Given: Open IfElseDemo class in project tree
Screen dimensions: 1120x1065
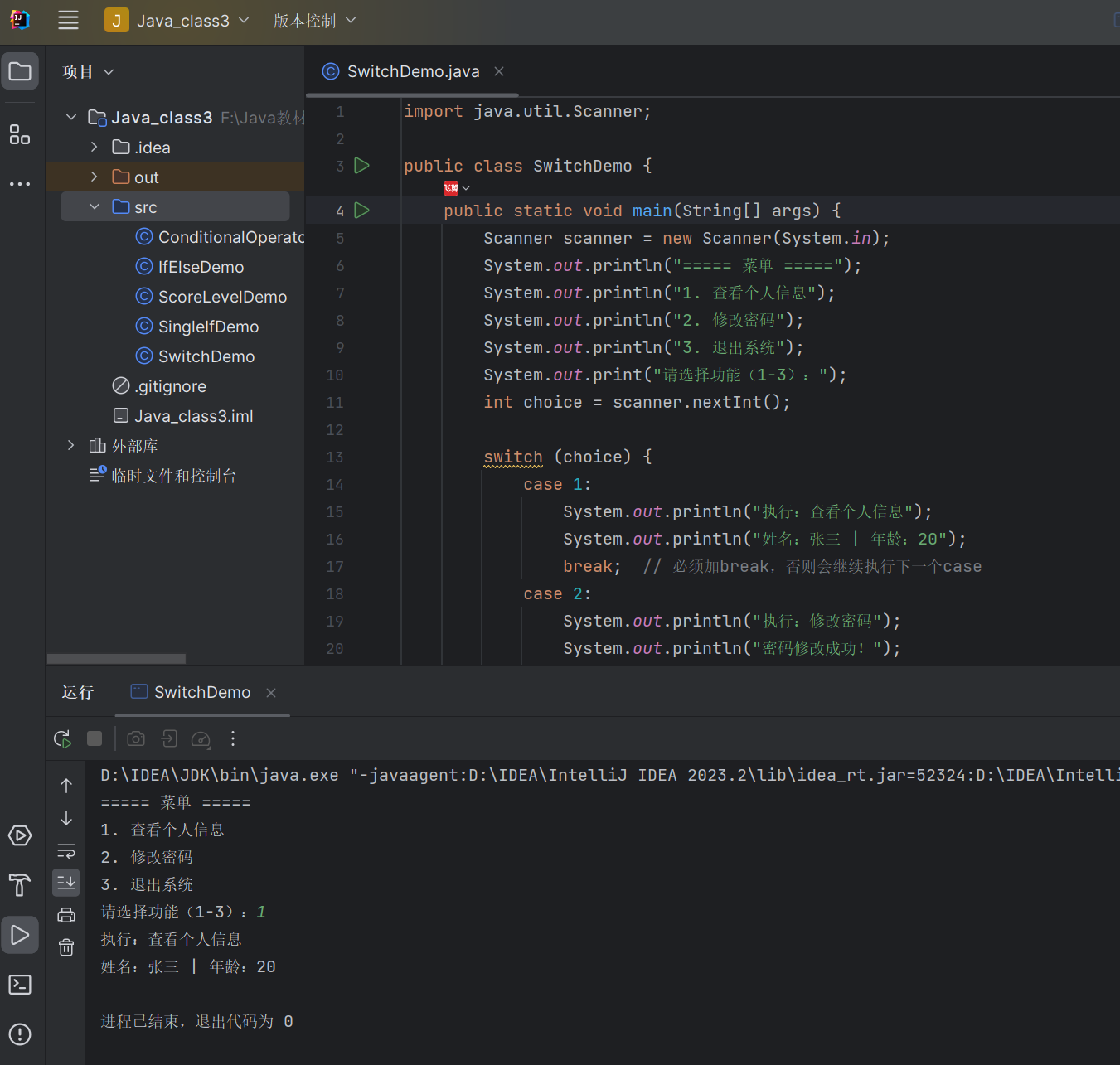Looking at the screenshot, I should [201, 267].
